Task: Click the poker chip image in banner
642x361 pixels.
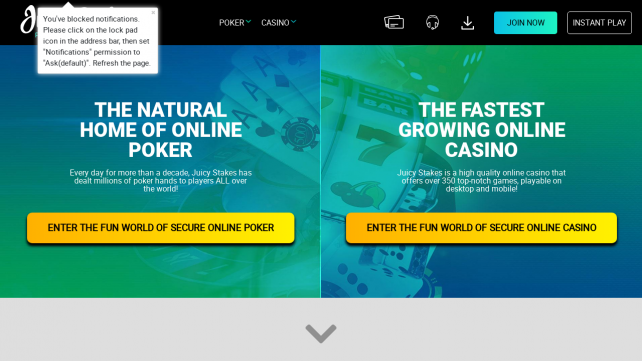Action: 300,133
